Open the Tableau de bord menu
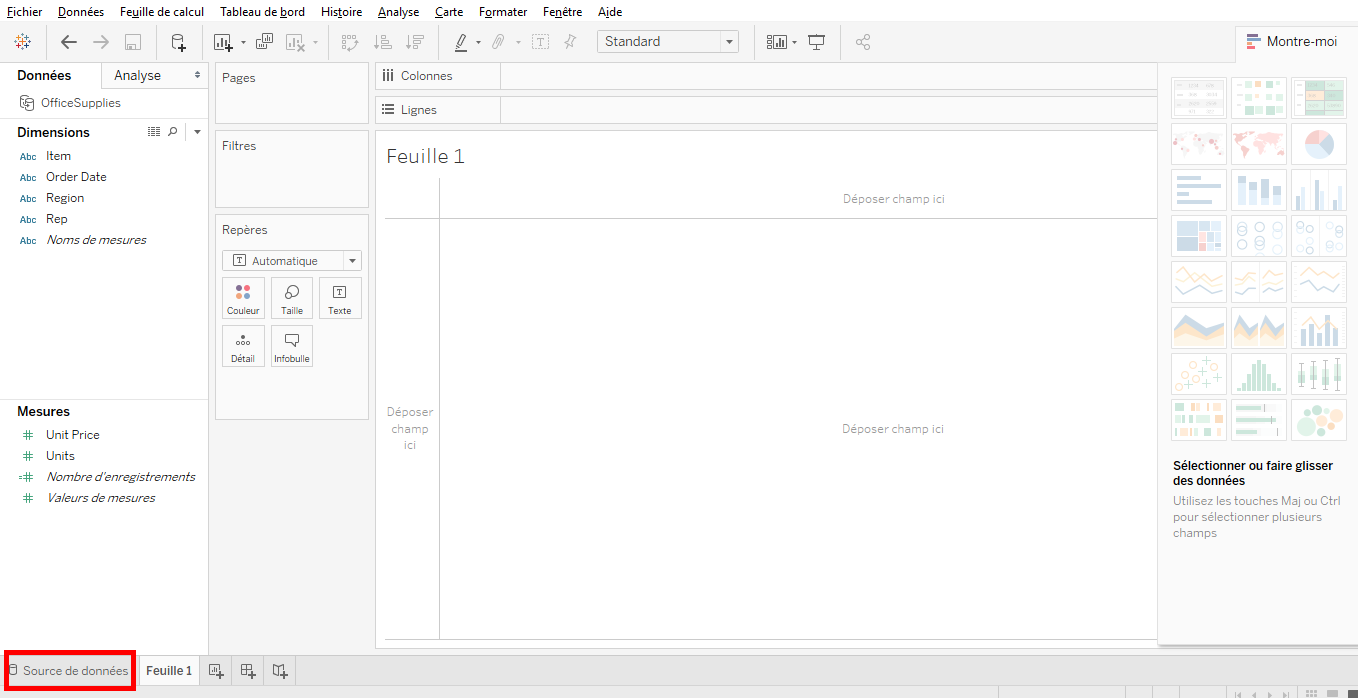Image resolution: width=1358 pixels, height=698 pixels. (262, 11)
